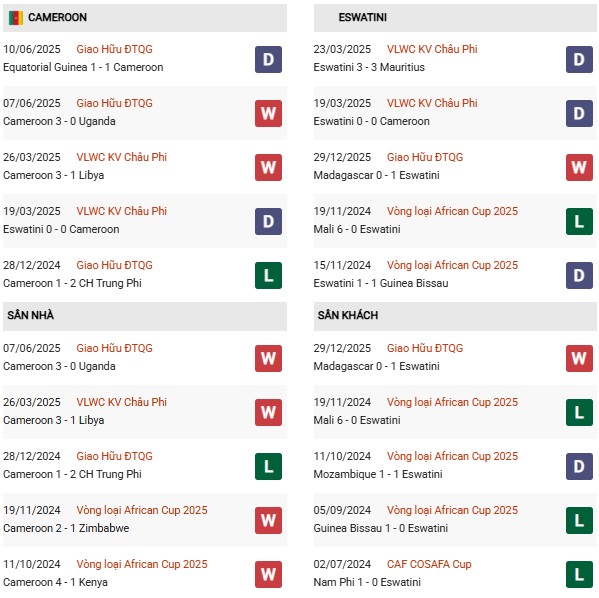Click the Cameroon flag icon

(x=16, y=18)
